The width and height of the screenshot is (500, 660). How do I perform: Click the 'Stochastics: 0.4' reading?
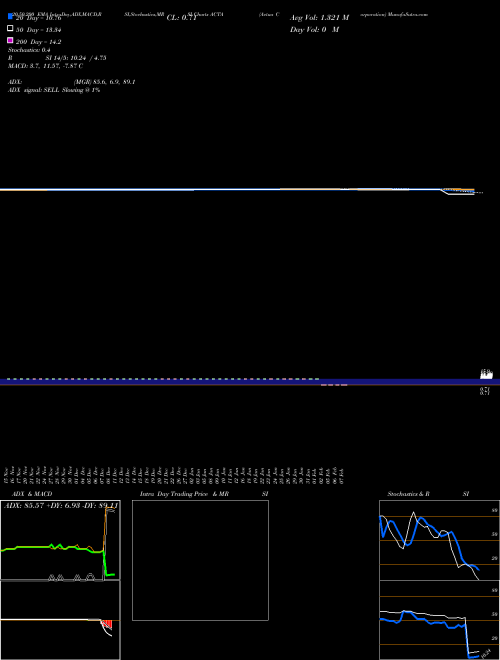[29, 50]
